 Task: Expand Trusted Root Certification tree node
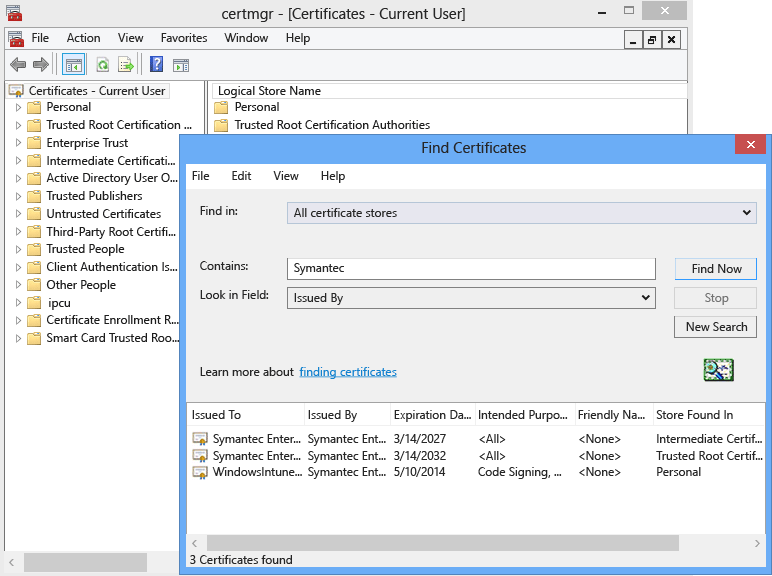point(18,125)
